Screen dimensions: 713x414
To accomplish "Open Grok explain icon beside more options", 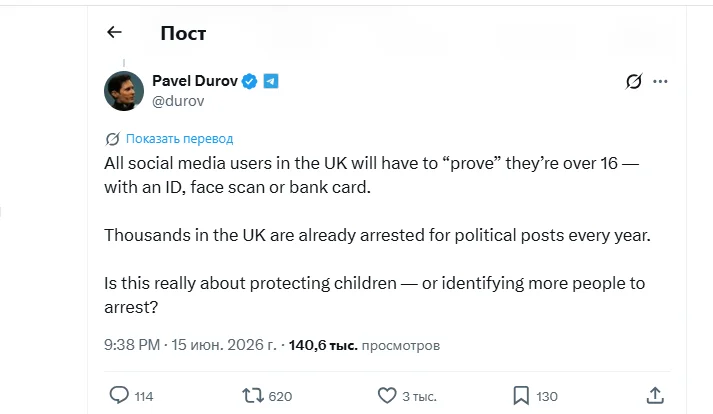I will pyautogui.click(x=634, y=81).
